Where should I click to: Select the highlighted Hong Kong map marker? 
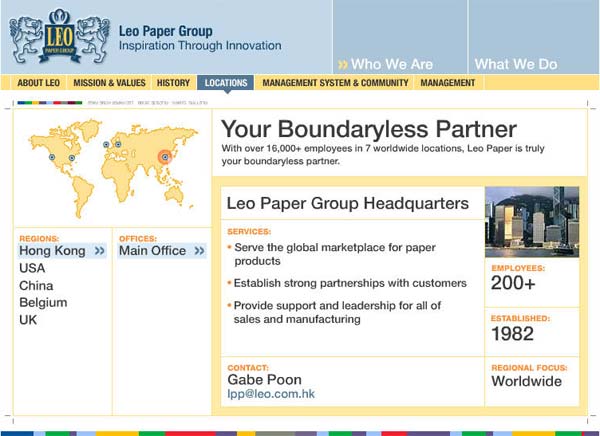tap(166, 156)
